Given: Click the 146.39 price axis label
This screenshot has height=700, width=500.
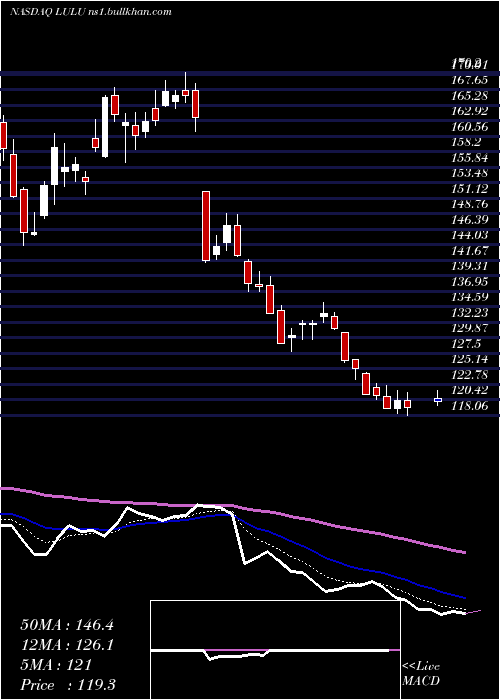Looking at the screenshot, I should coord(470,219).
